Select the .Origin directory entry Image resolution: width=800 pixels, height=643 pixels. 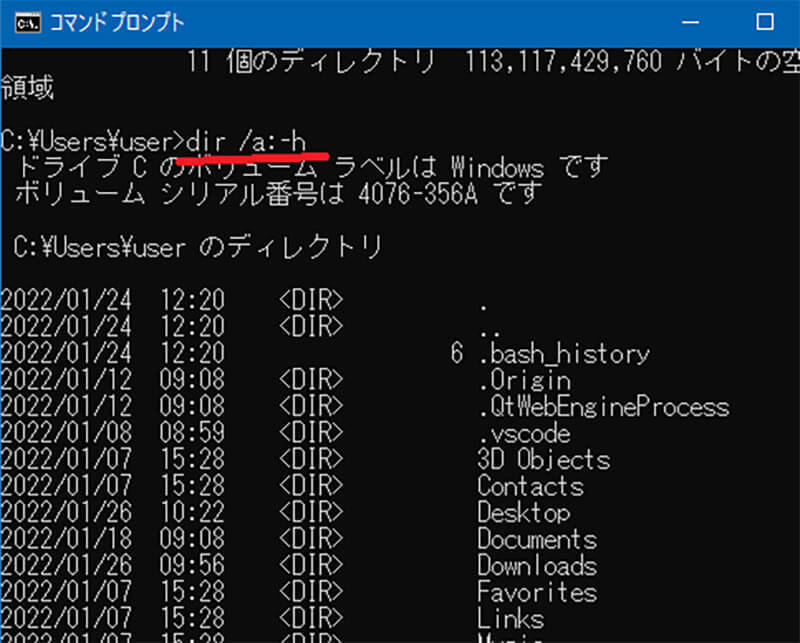pyautogui.click(x=525, y=381)
